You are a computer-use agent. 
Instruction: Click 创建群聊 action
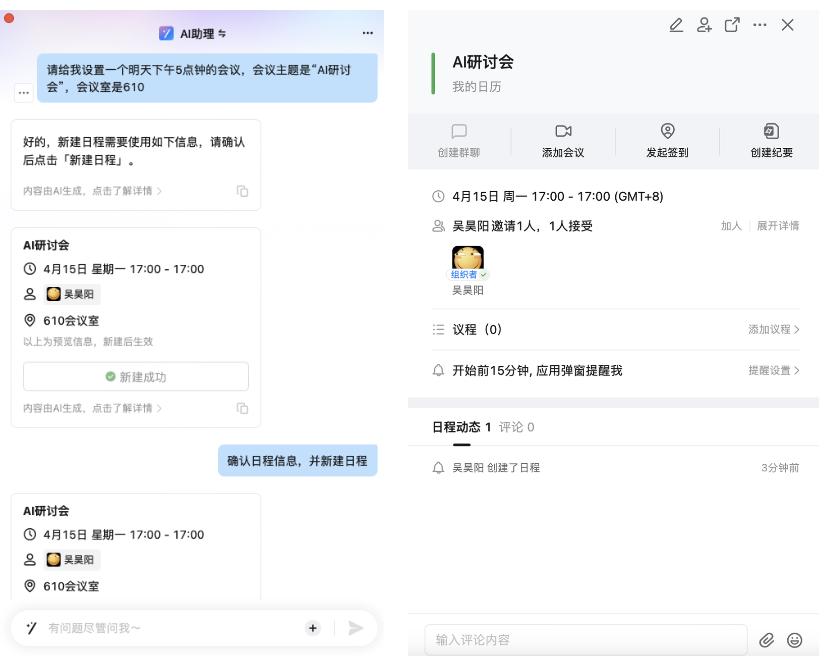459,141
